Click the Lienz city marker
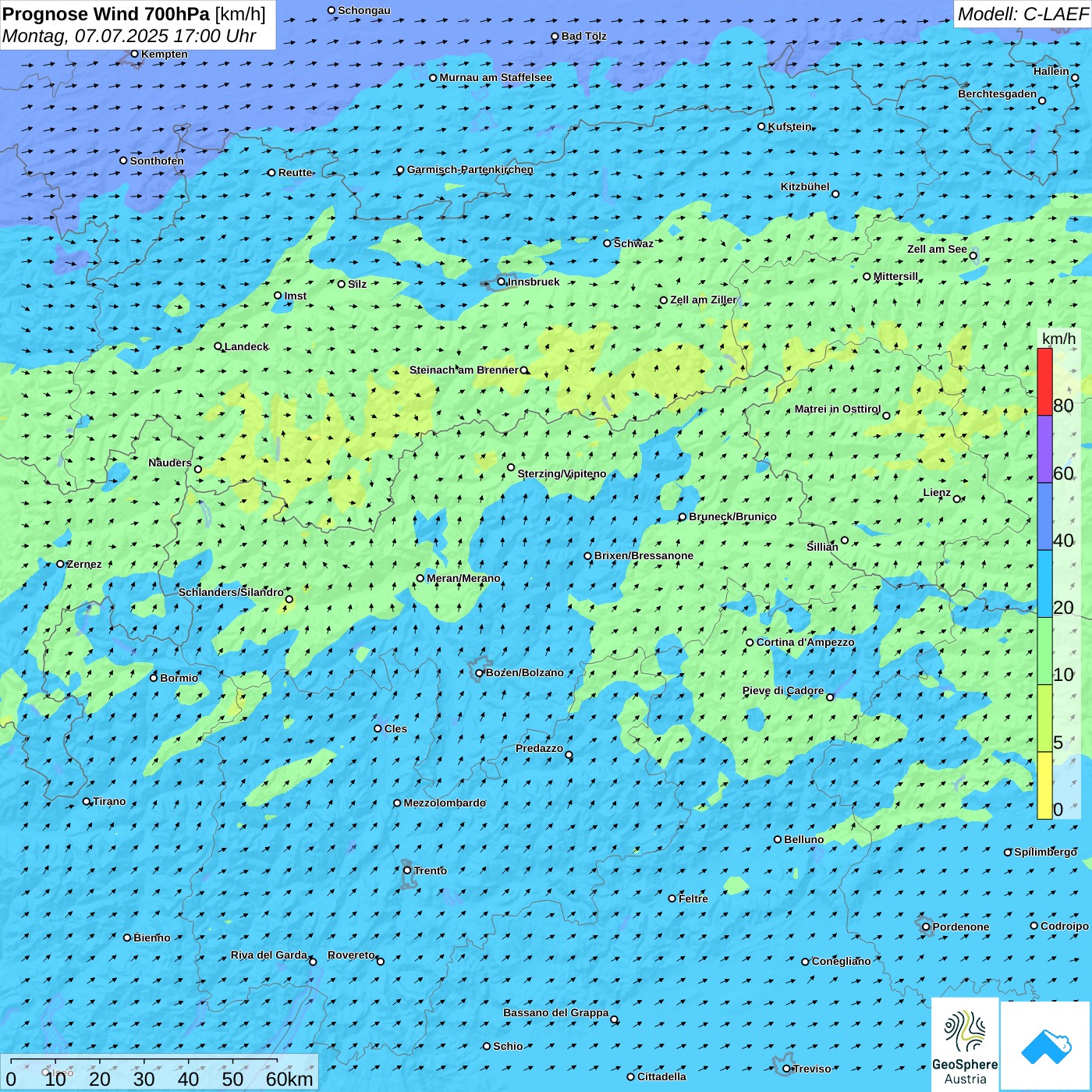Image resolution: width=1092 pixels, height=1092 pixels. 957,499
